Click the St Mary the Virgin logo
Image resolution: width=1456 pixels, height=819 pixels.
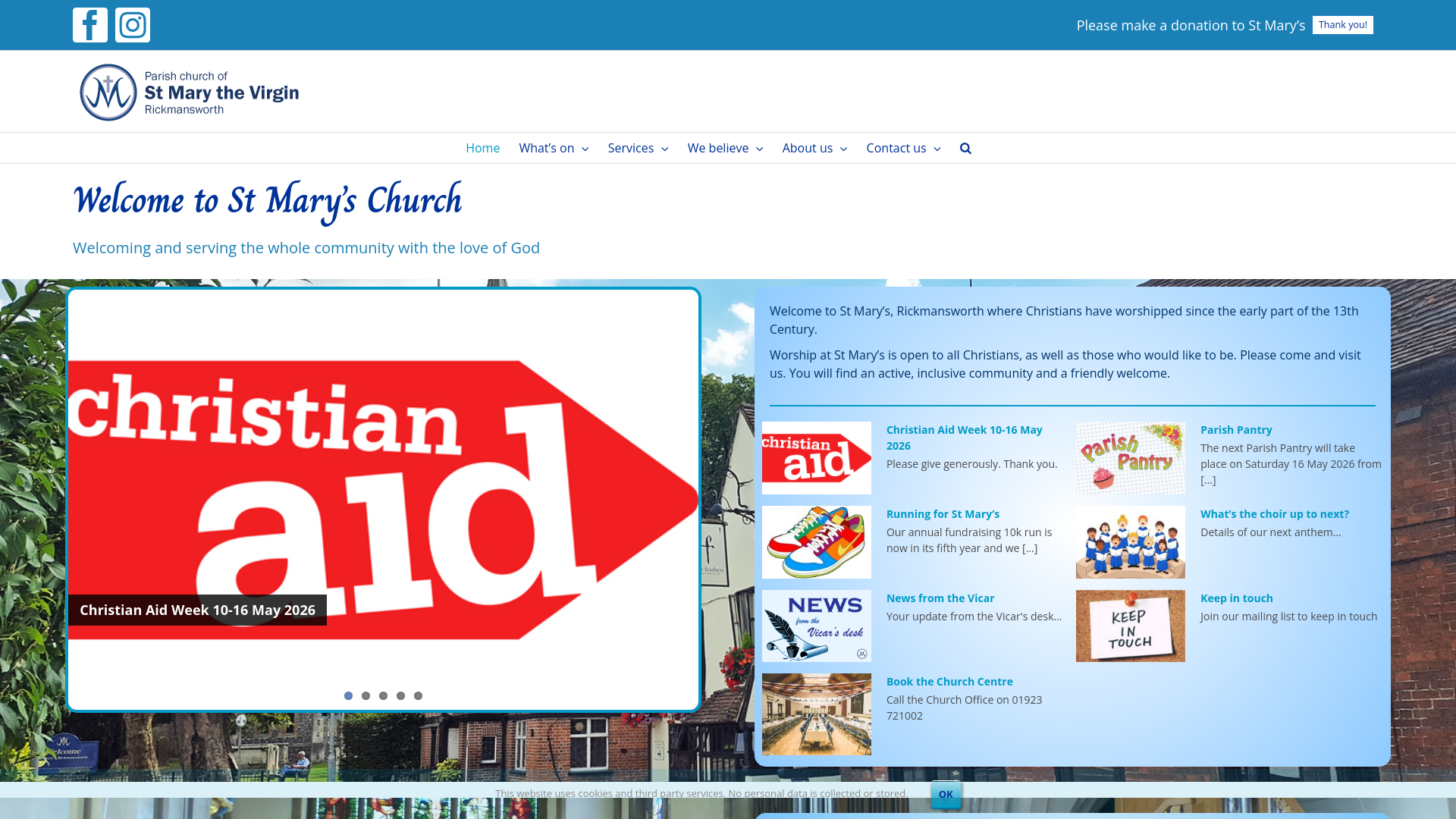tap(189, 93)
